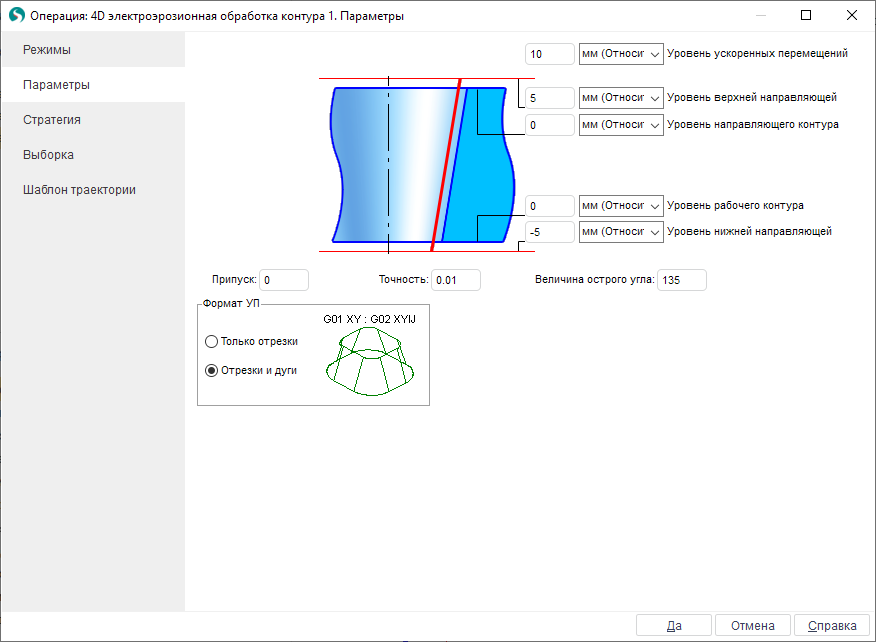This screenshot has width=876, height=642.
Task: Expand units dropdown for 'Уровень верхней направляющей'
Action: 621,98
